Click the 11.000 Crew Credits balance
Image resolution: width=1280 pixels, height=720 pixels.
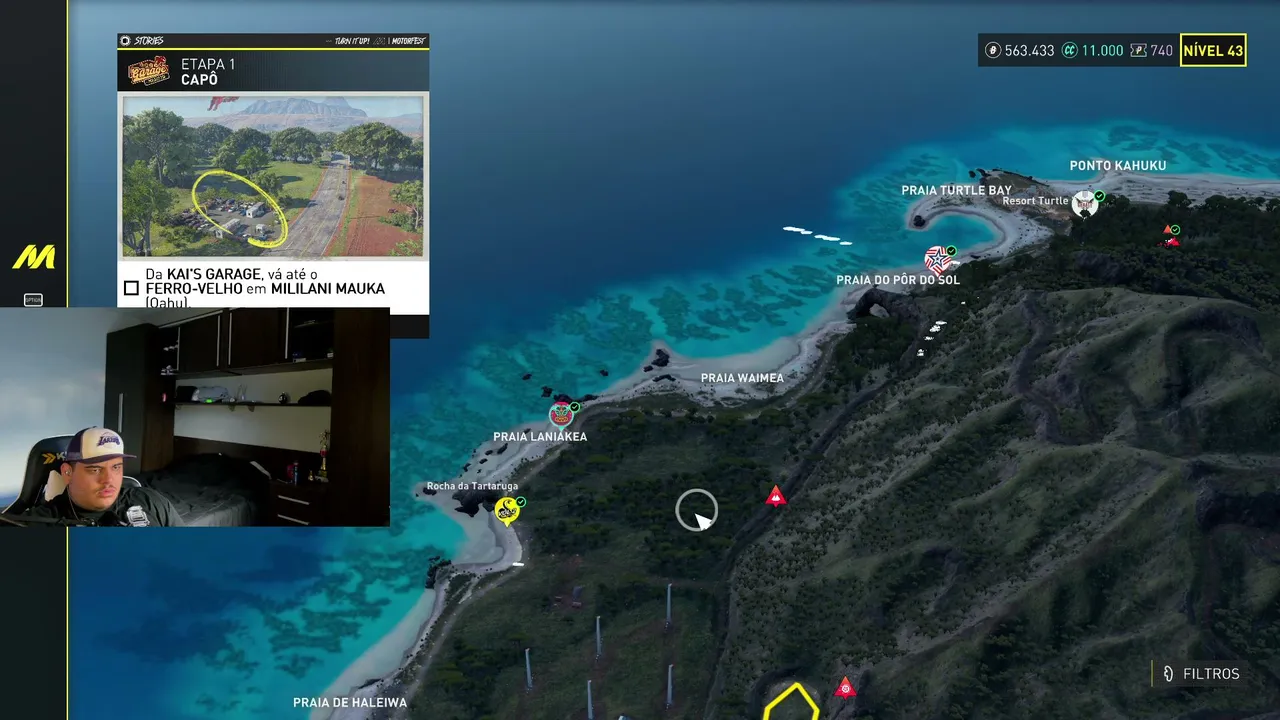point(1102,50)
